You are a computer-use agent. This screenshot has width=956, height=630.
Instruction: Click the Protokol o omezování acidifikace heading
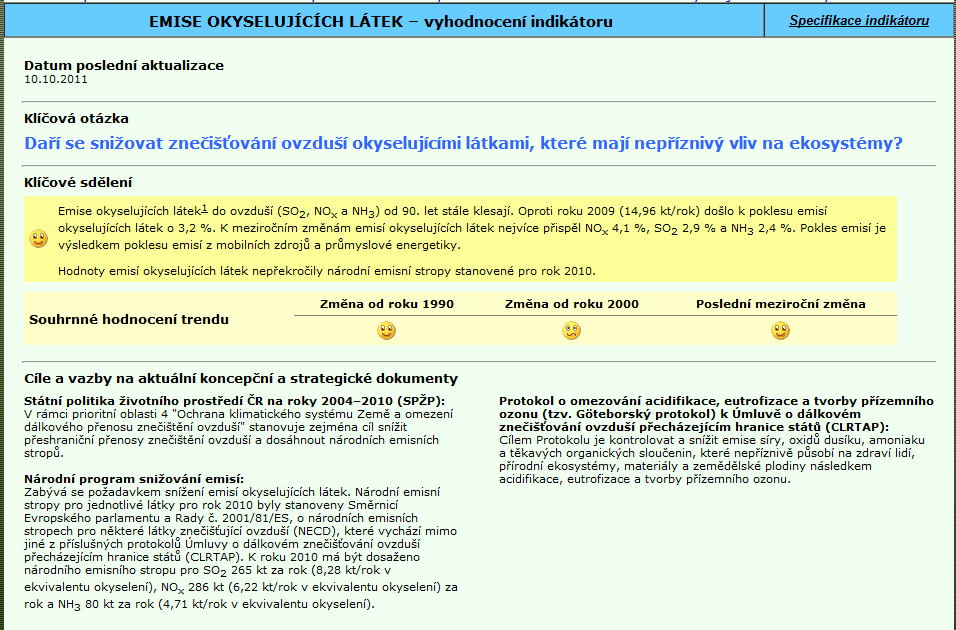click(716, 413)
